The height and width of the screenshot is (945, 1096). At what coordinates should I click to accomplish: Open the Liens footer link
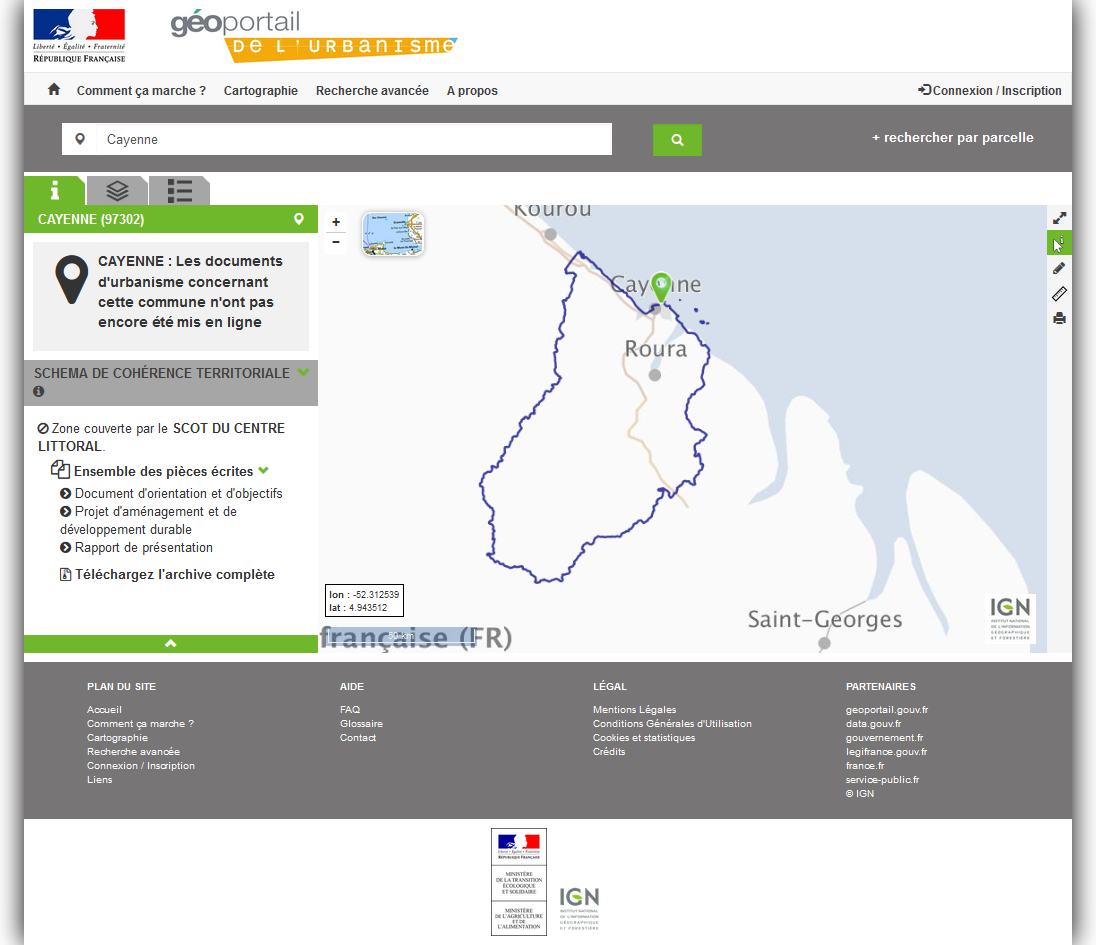pos(99,779)
